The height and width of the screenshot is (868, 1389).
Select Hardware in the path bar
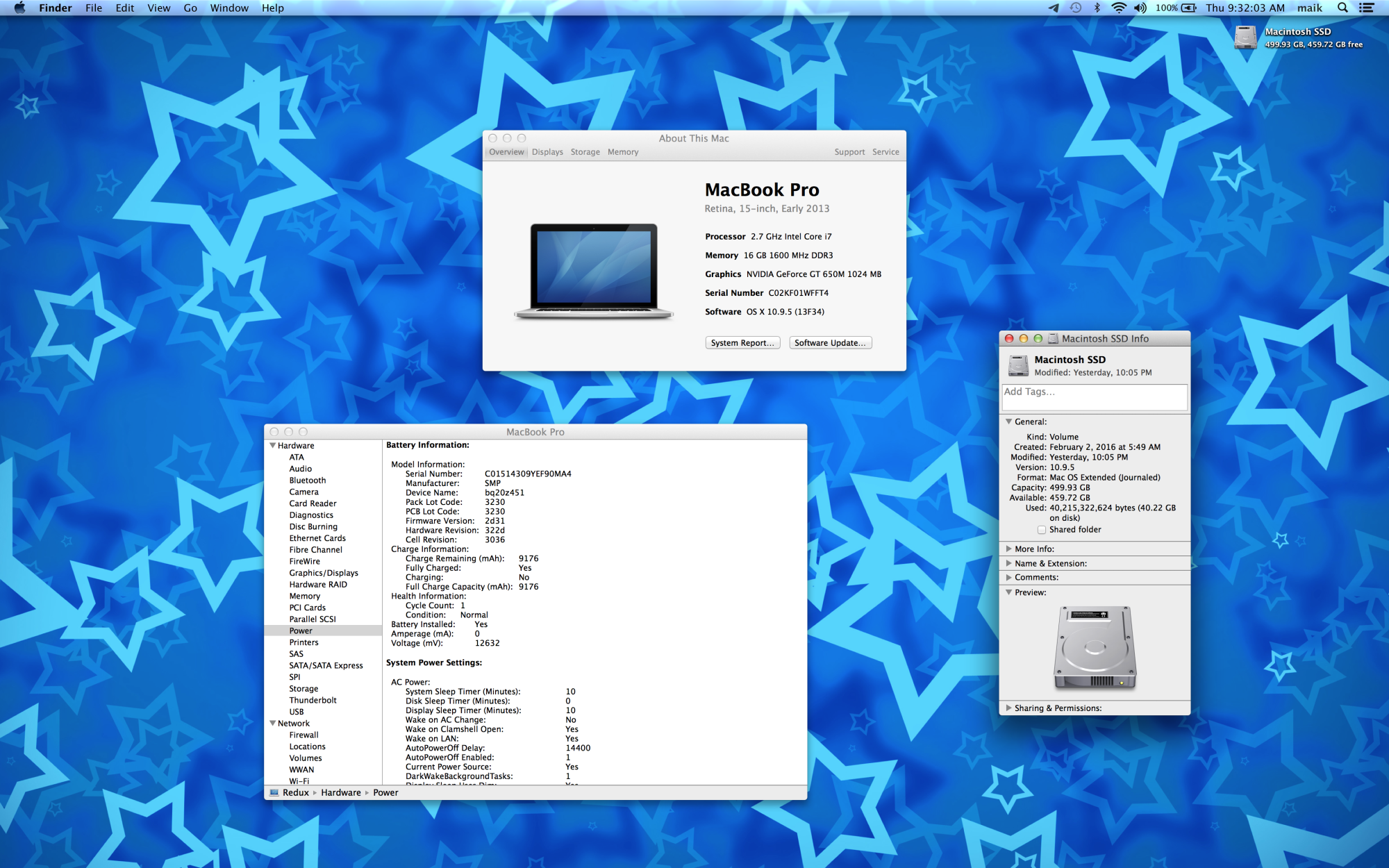340,792
